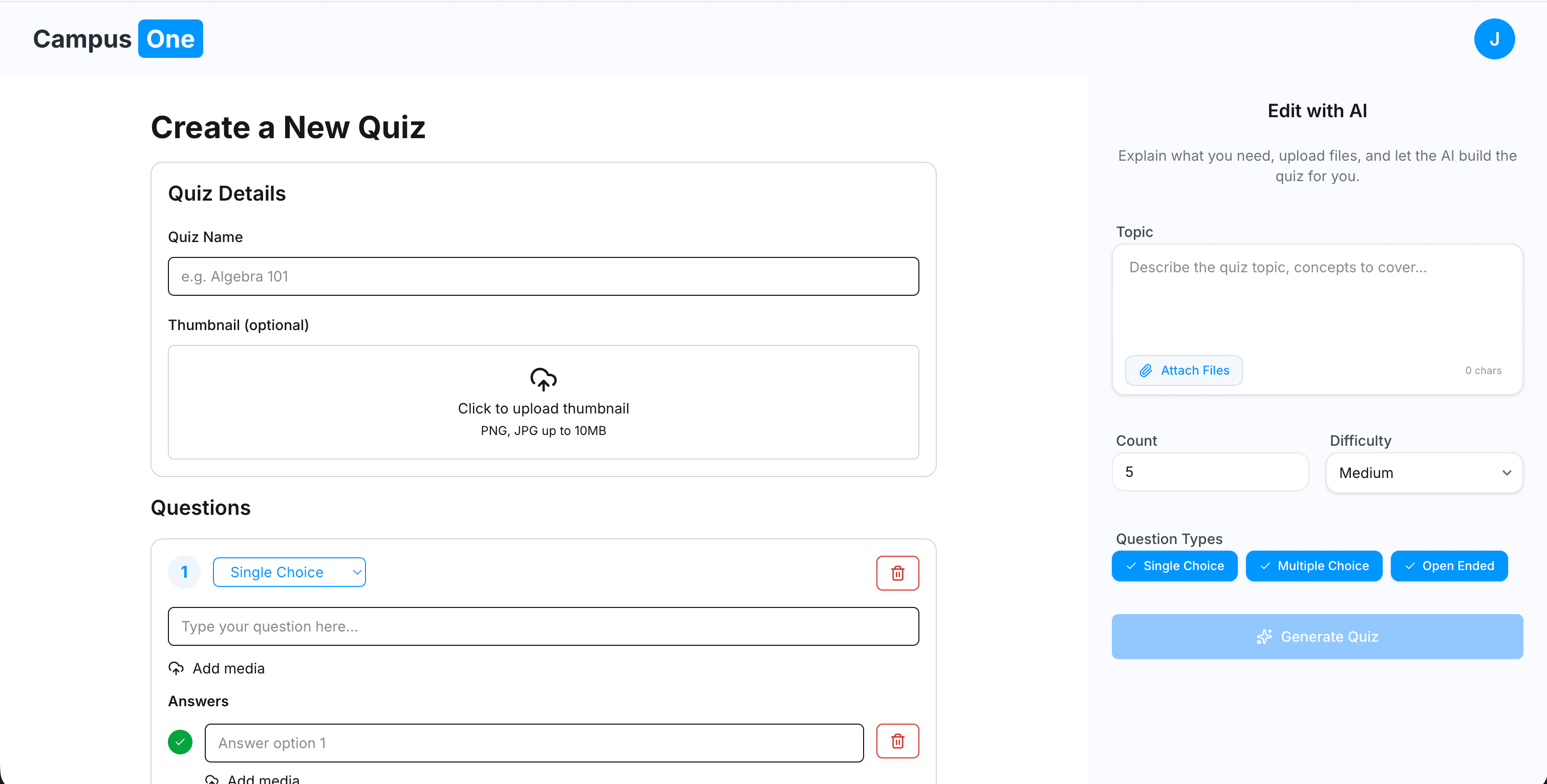Screen dimensions: 1547x784
Task: Click the question Count field
Action: click(1210, 472)
